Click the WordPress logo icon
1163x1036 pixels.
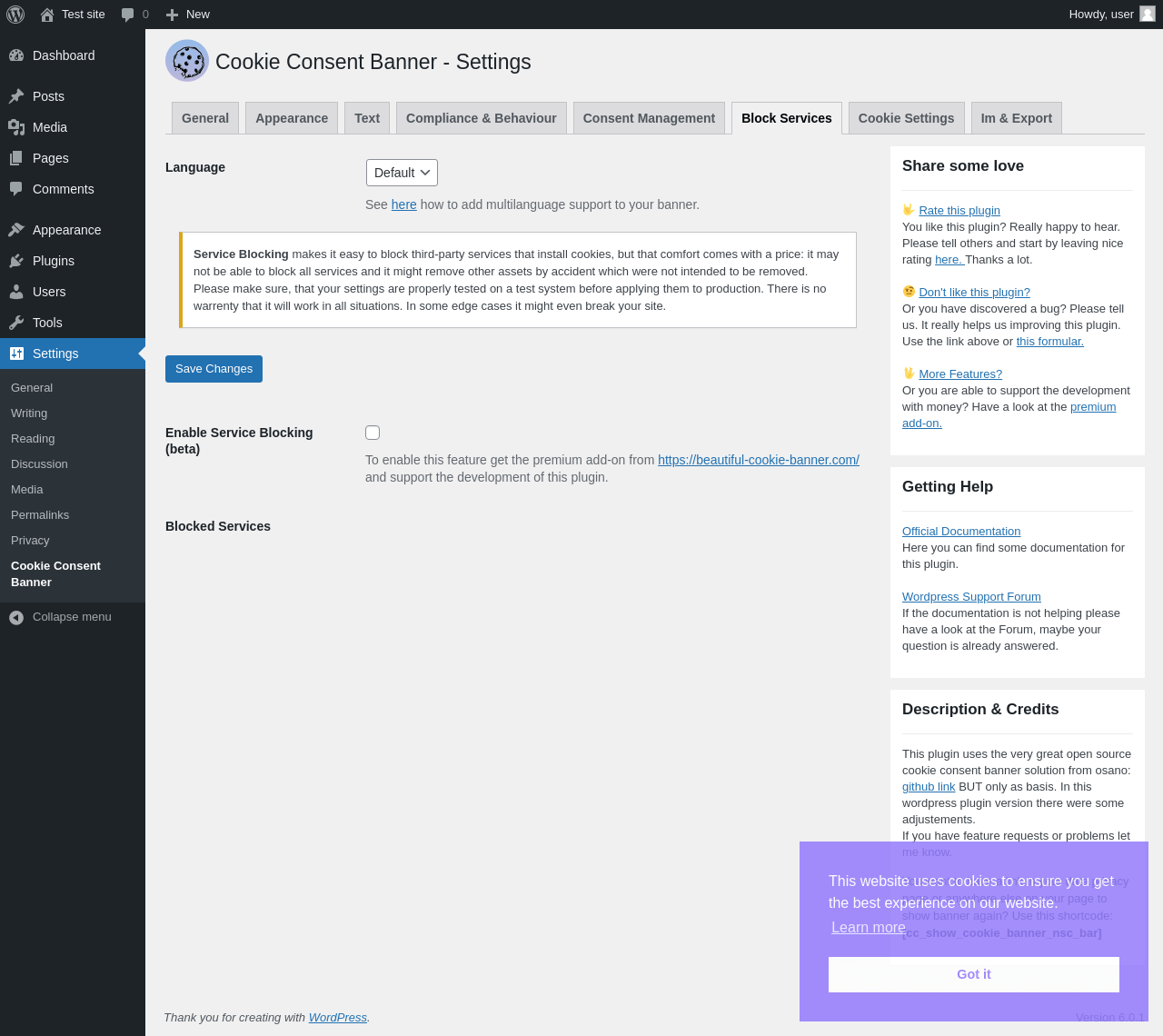(15, 15)
